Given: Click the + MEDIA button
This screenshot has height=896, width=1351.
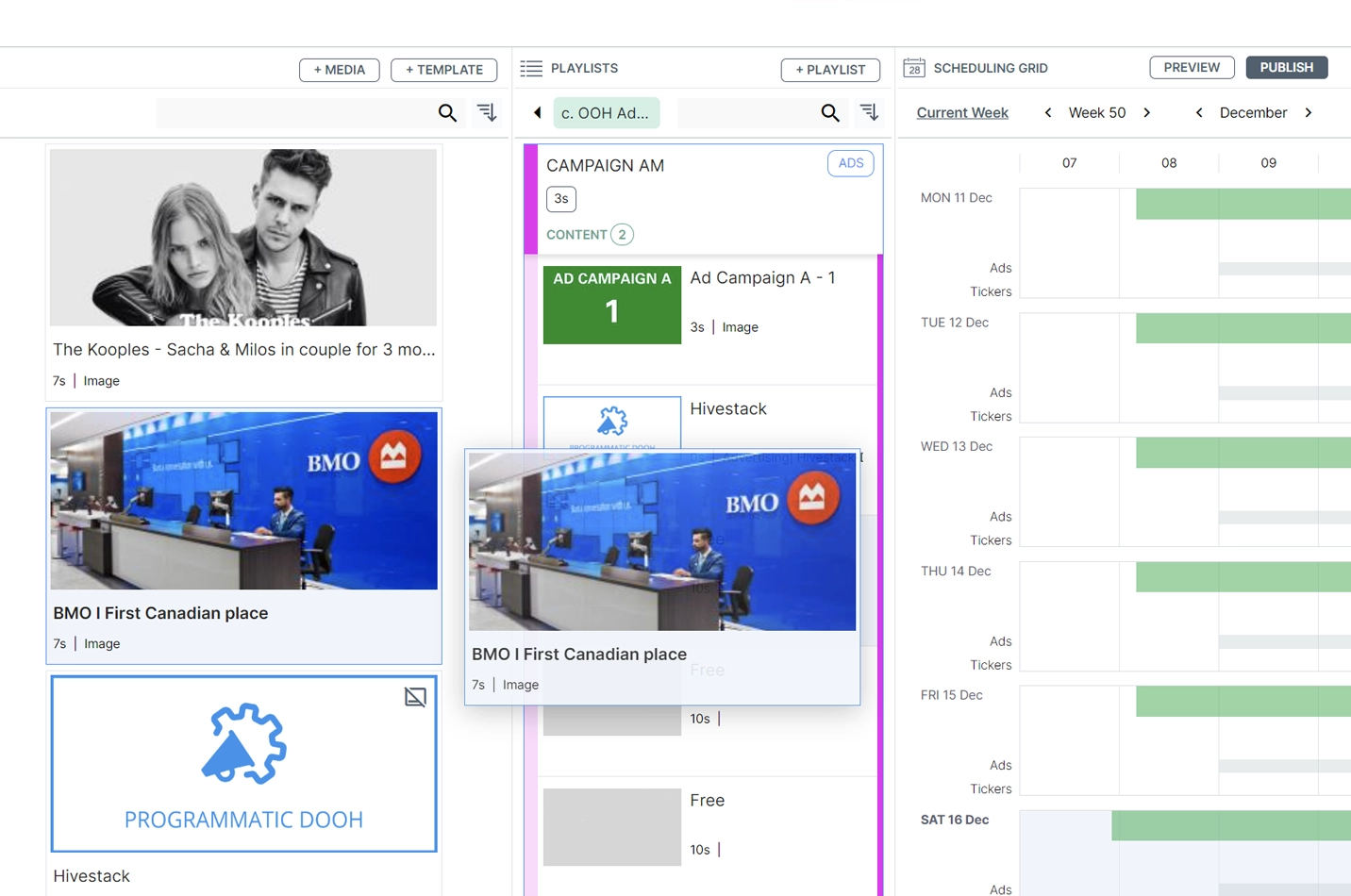Looking at the screenshot, I should (339, 70).
